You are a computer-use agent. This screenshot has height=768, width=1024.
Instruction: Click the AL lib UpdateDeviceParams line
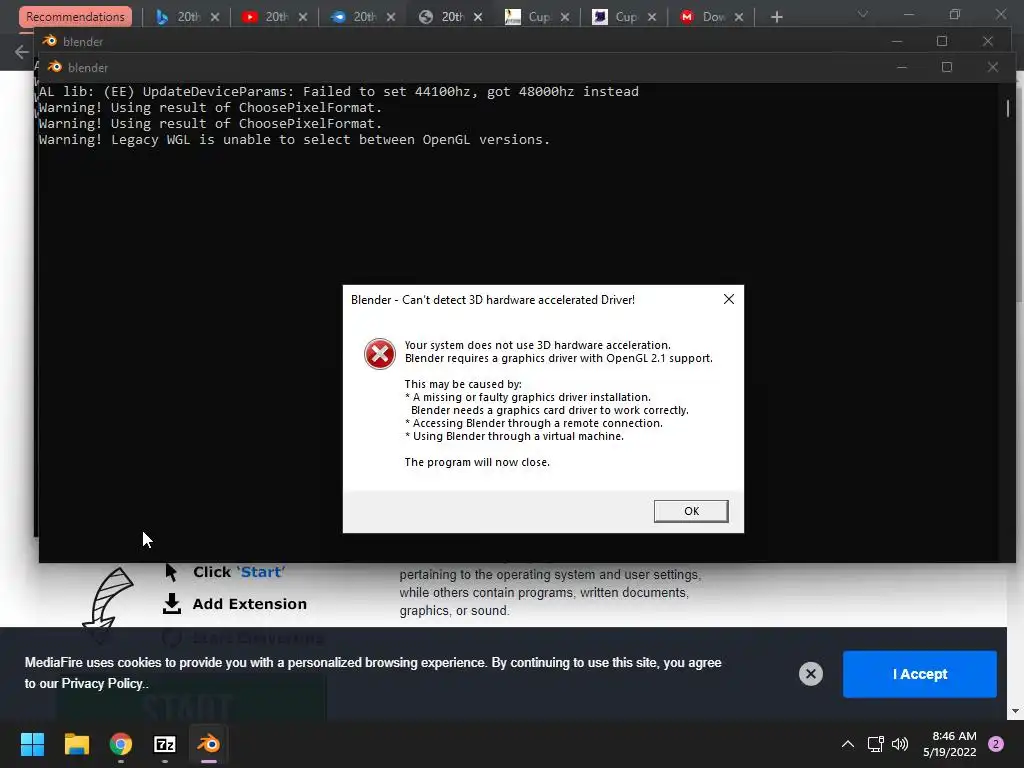(338, 91)
